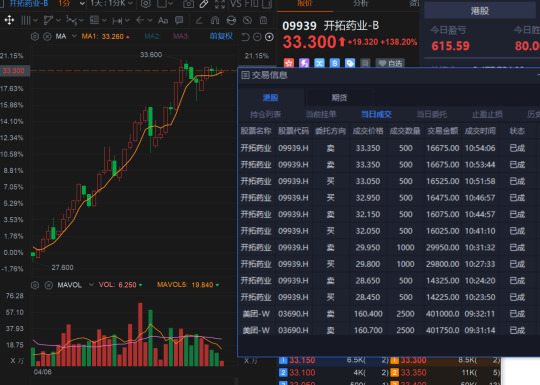Select the crosshair move tool
Image resolution: width=540 pixels, height=385 pixels.
pyautogui.click(x=9, y=20)
